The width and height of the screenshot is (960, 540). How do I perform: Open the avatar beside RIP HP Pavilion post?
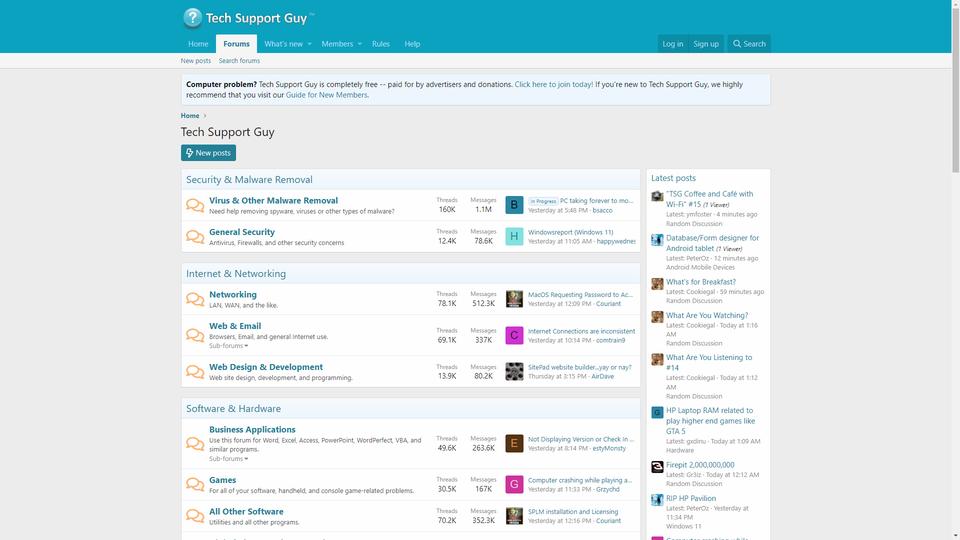[x=657, y=500]
